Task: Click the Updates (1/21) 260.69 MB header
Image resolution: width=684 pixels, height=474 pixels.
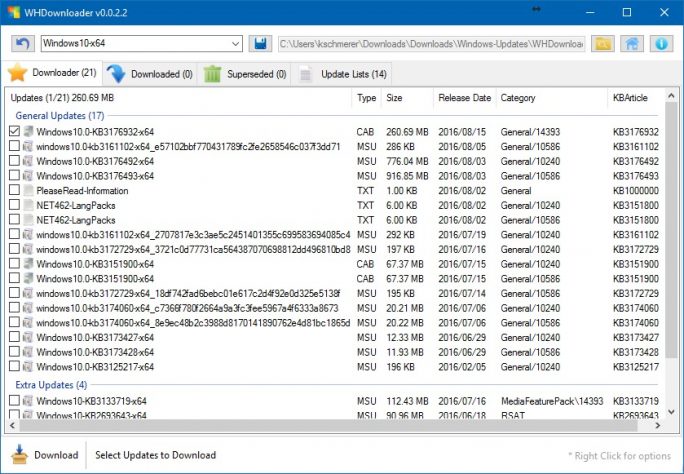Action: point(62,98)
